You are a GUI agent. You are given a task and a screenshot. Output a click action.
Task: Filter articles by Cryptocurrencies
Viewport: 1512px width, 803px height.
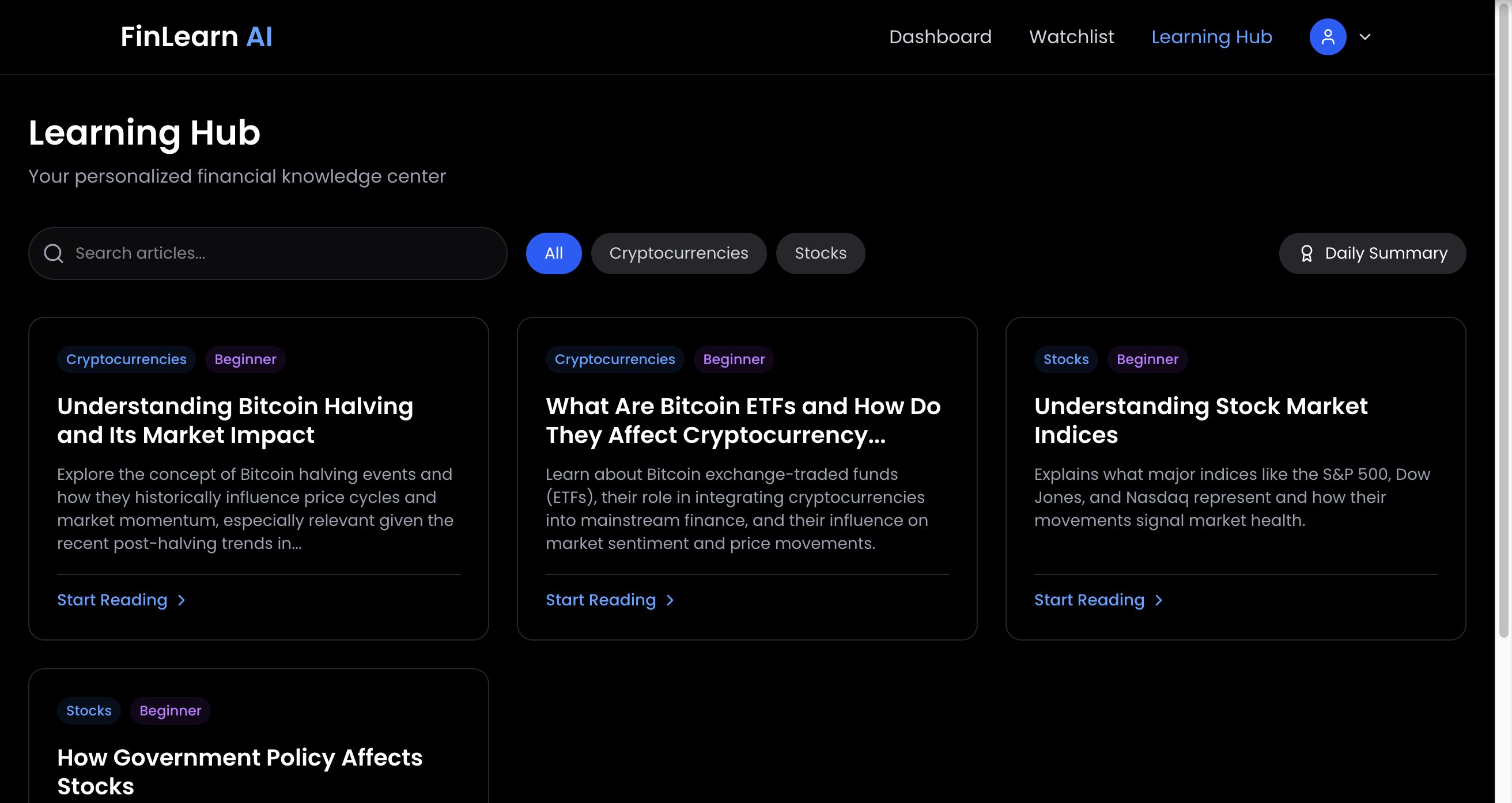[x=678, y=253]
